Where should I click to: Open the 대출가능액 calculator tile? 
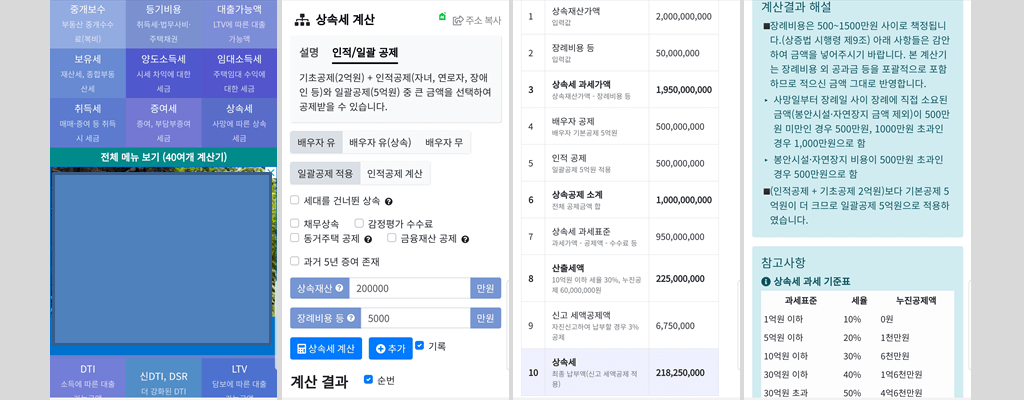239,24
